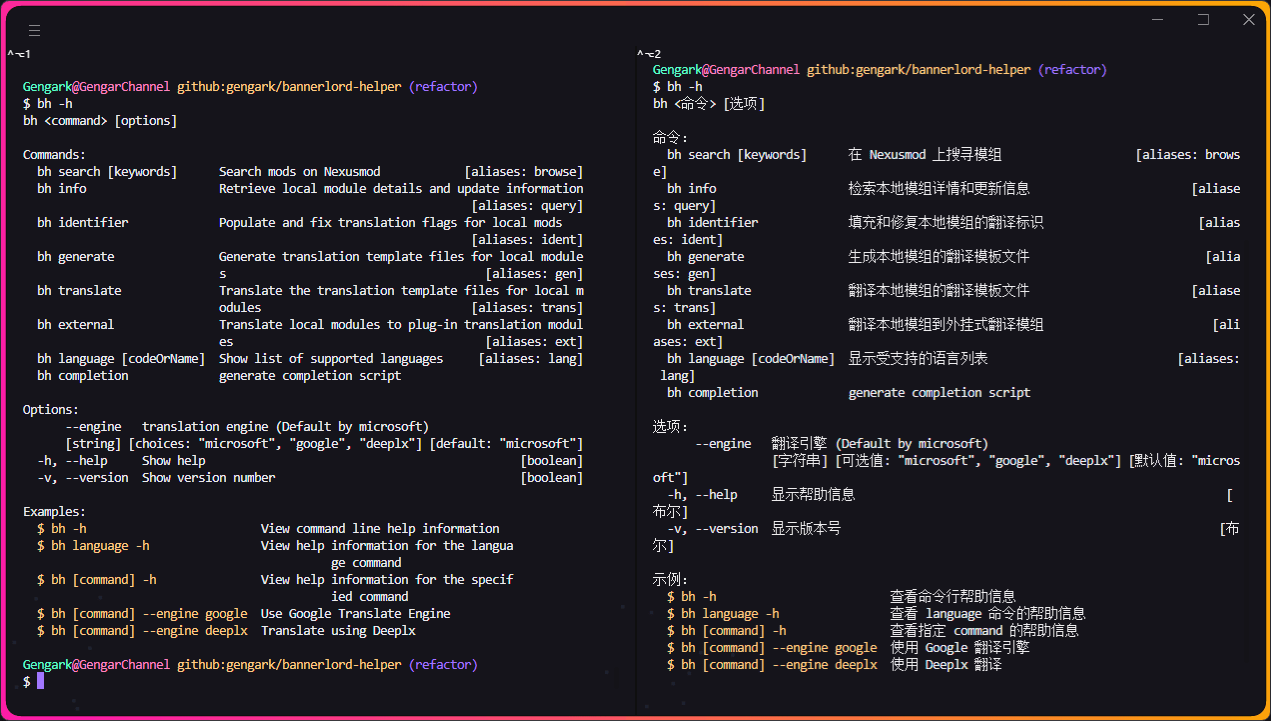1271x721 pixels.
Task: Click 'bh external' command in left pane
Action: click(x=76, y=325)
